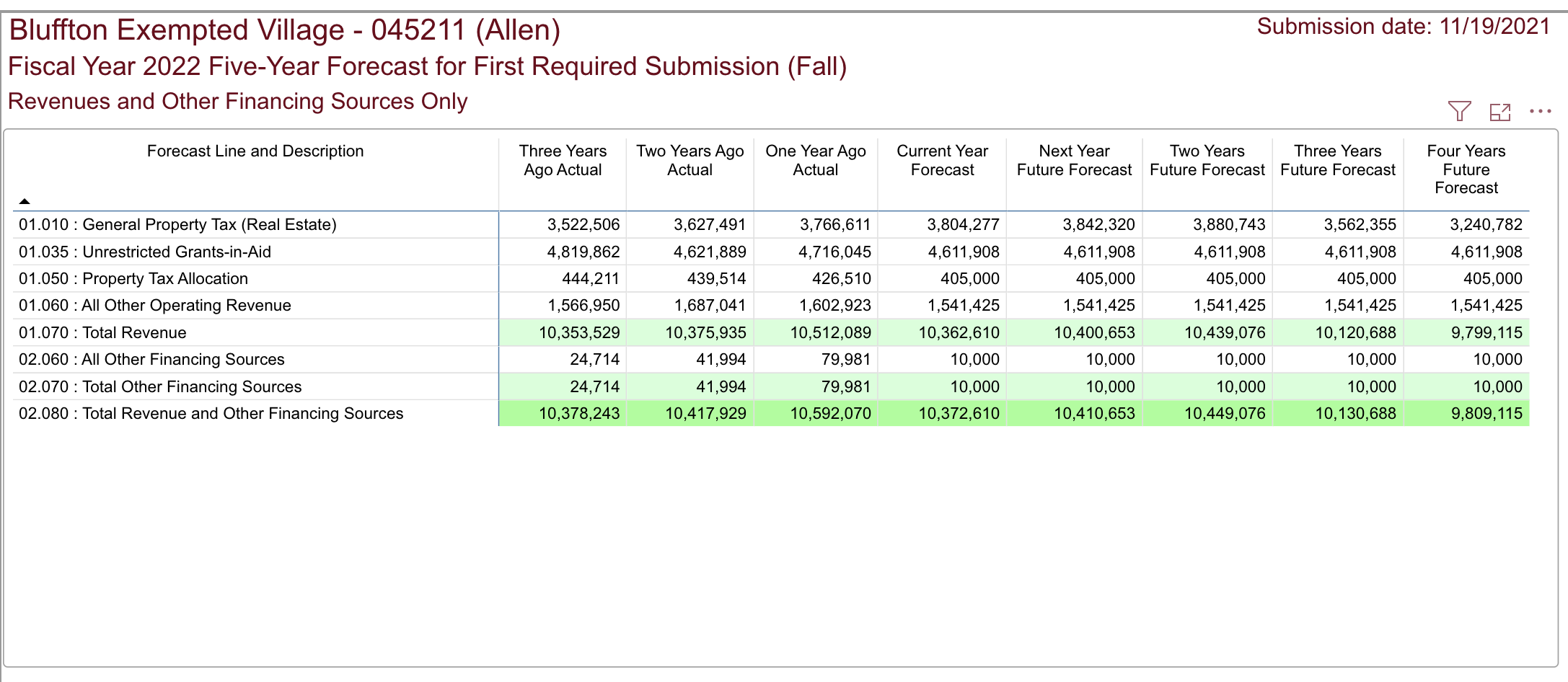Viewport: 1568px width, 682px height.
Task: Select row 02.060 : All Other Financing Sources
Action: click(771, 359)
